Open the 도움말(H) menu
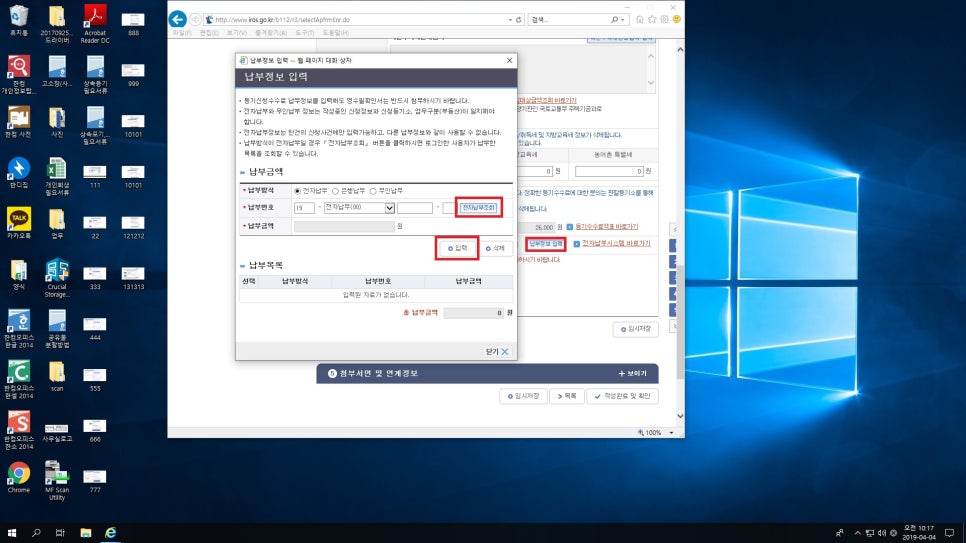Screen dimensions: 966x543 [336, 33]
